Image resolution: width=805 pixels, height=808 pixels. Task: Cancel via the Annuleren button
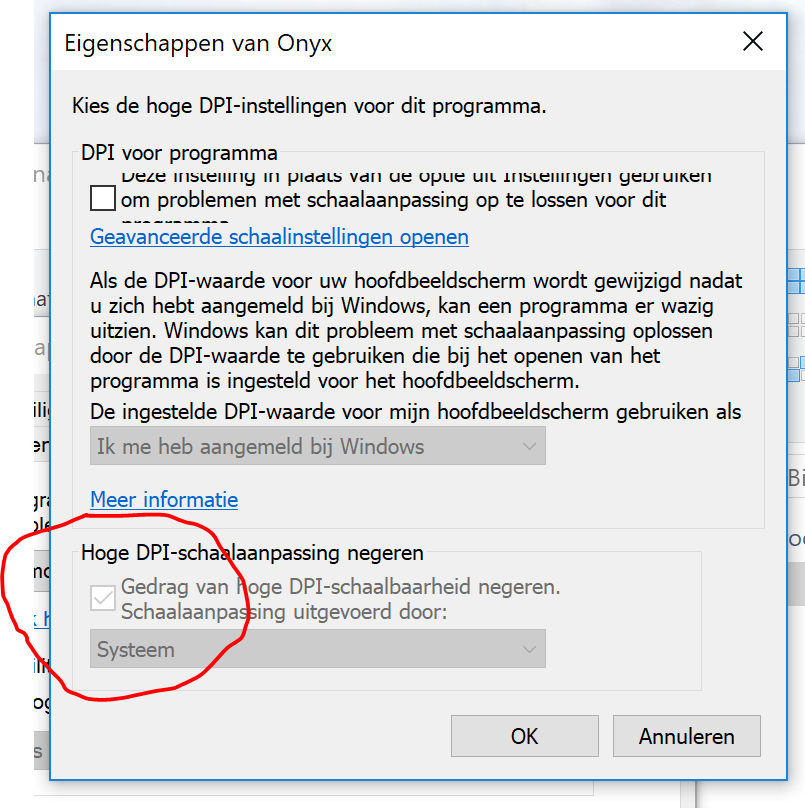click(686, 736)
